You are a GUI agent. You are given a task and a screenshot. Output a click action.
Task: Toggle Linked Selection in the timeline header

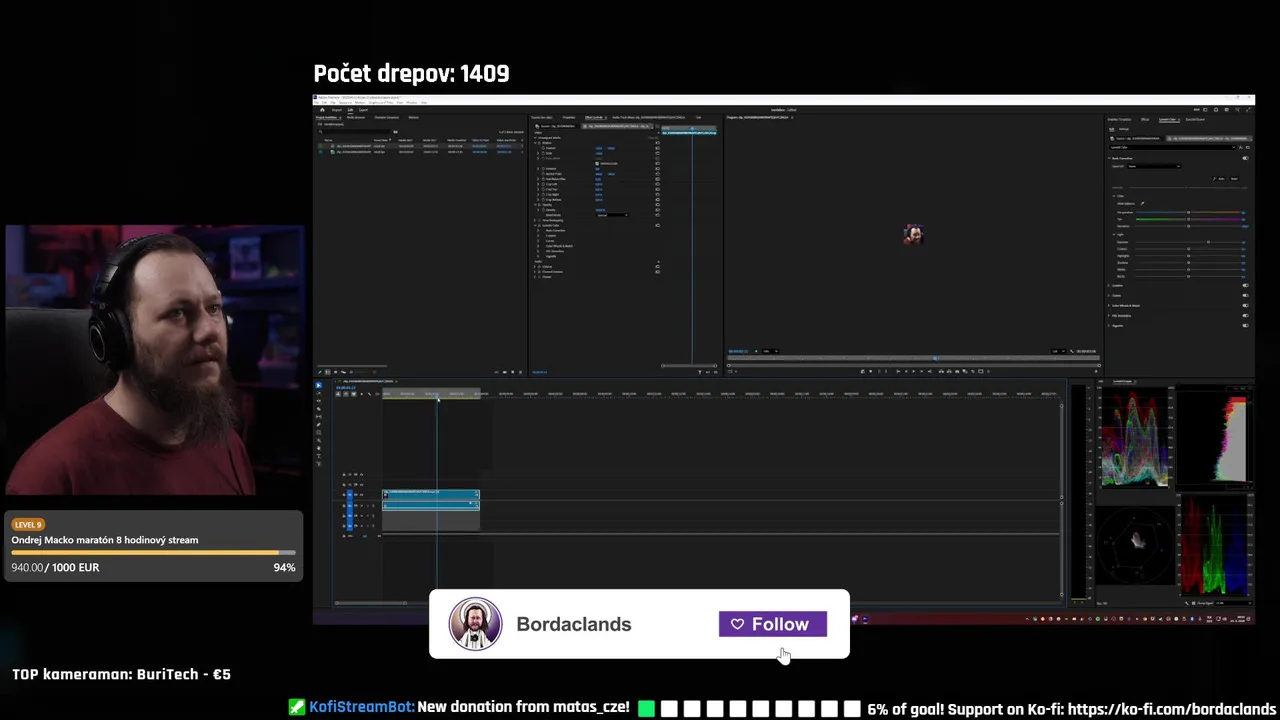(x=354, y=394)
